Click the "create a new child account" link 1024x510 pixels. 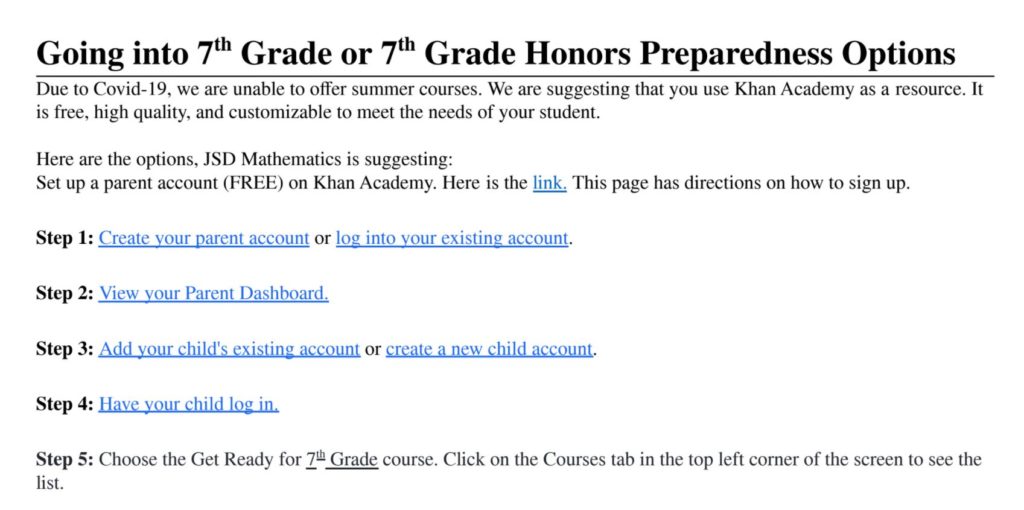(490, 349)
